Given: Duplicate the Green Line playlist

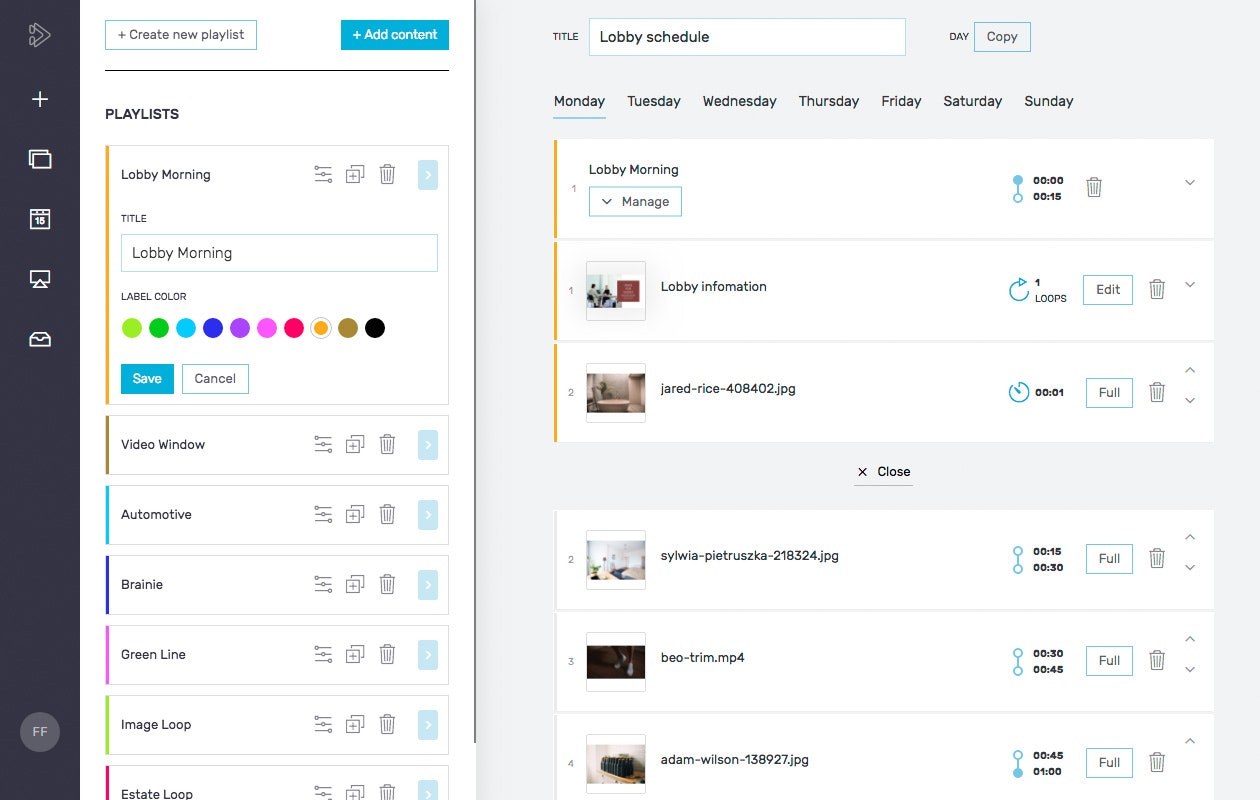Looking at the screenshot, I should (x=355, y=655).
